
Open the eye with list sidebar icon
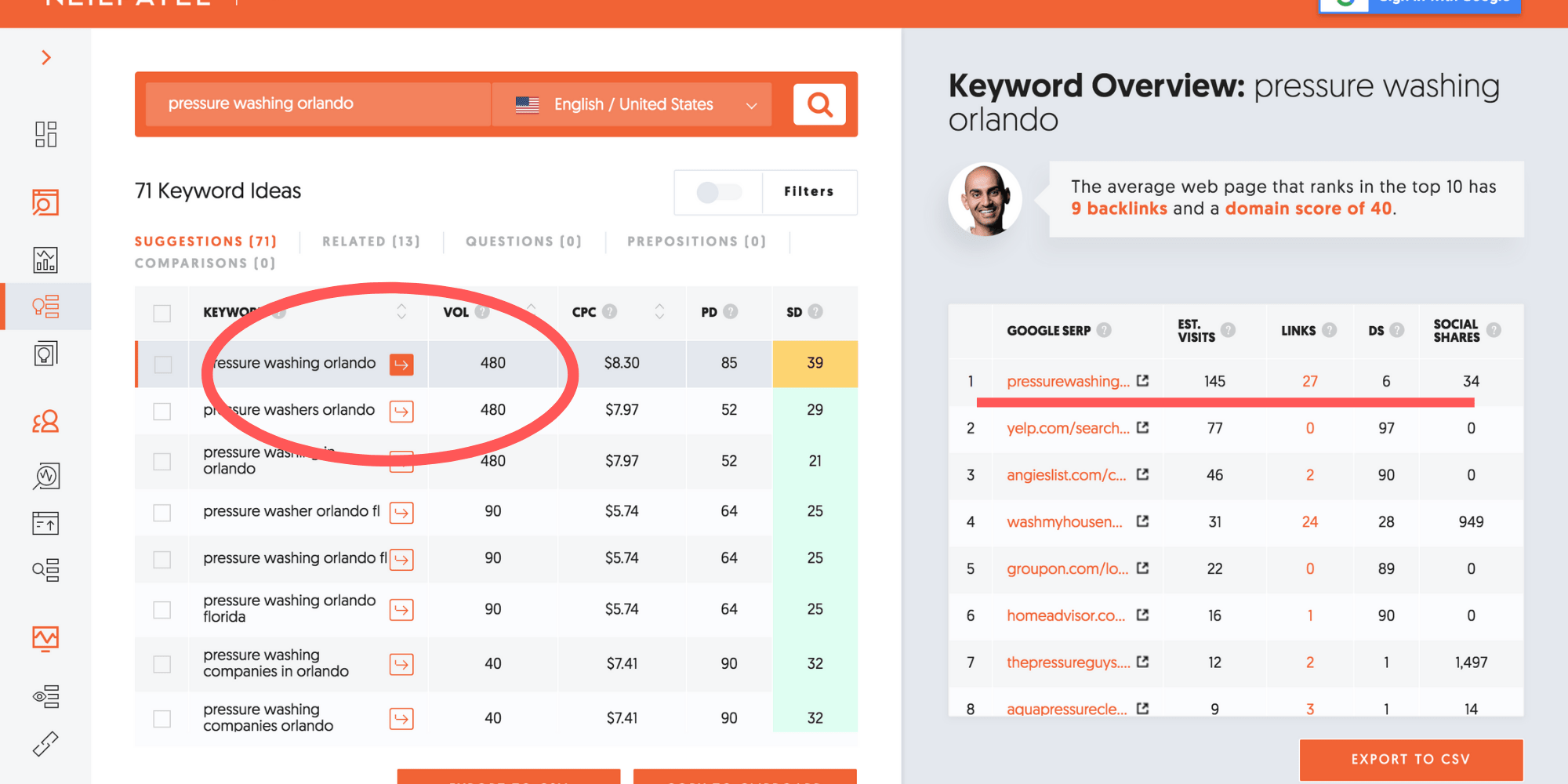pos(45,696)
